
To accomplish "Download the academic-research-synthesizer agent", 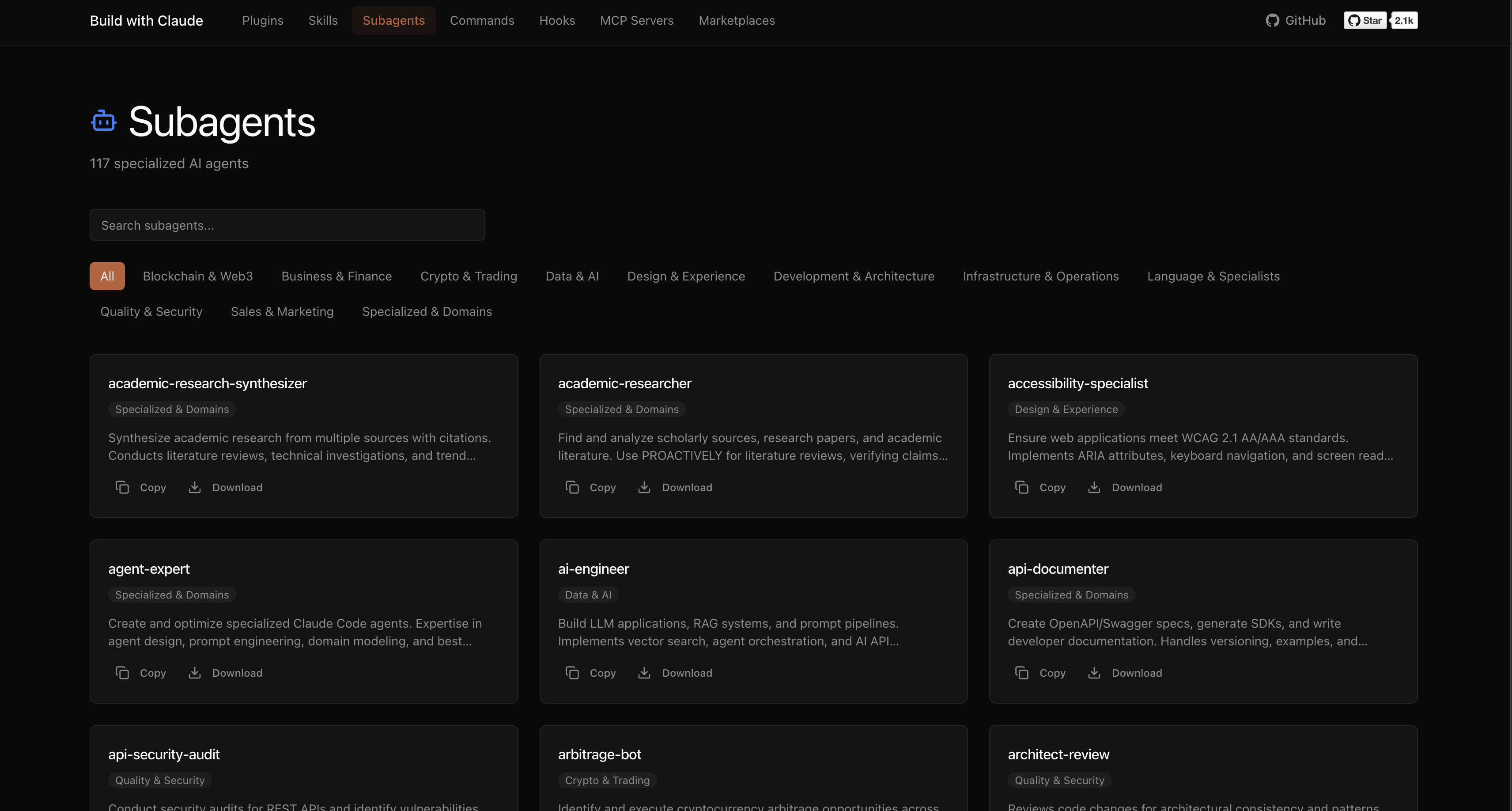I will pyautogui.click(x=225, y=487).
